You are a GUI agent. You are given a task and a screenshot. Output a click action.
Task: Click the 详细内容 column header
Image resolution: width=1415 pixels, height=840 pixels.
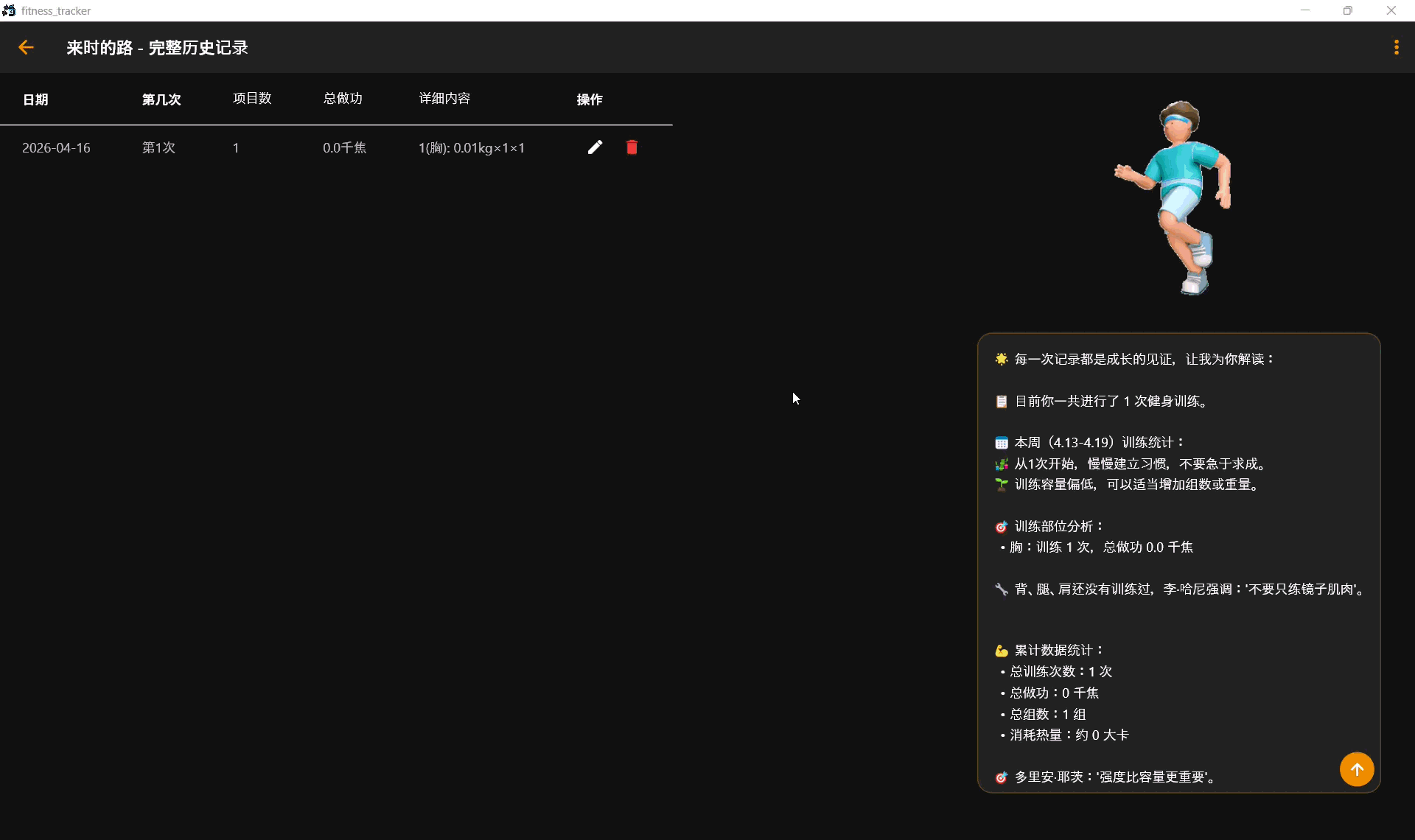click(444, 99)
